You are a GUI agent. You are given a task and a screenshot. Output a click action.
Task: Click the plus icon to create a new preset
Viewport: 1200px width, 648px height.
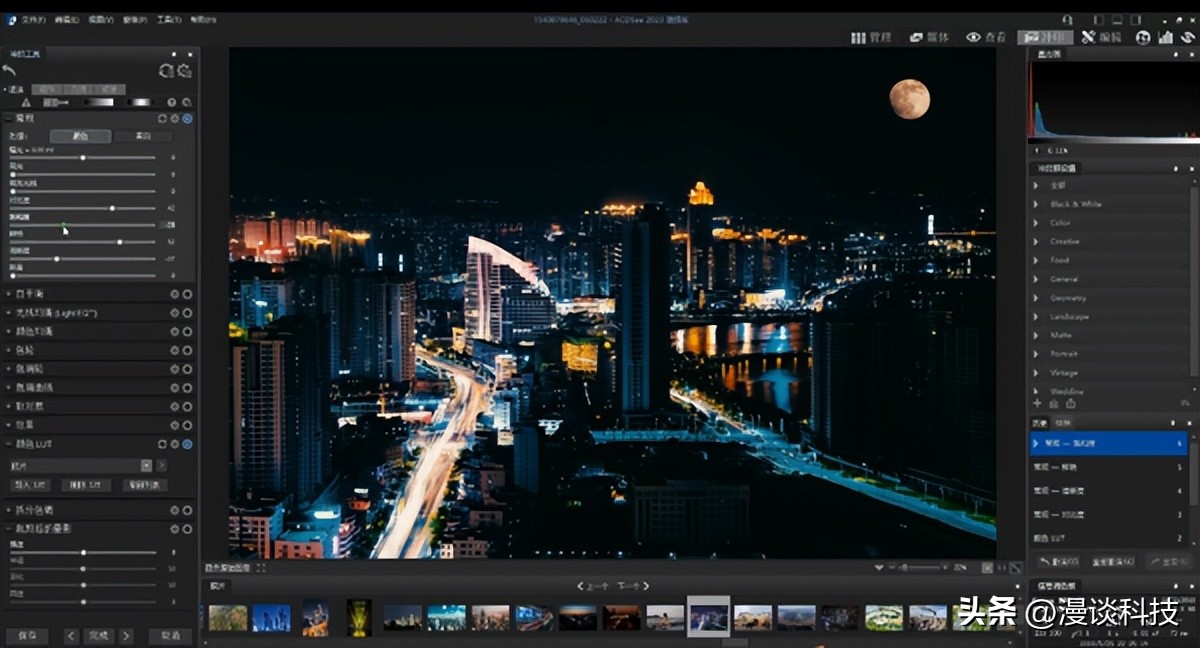(x=1037, y=404)
